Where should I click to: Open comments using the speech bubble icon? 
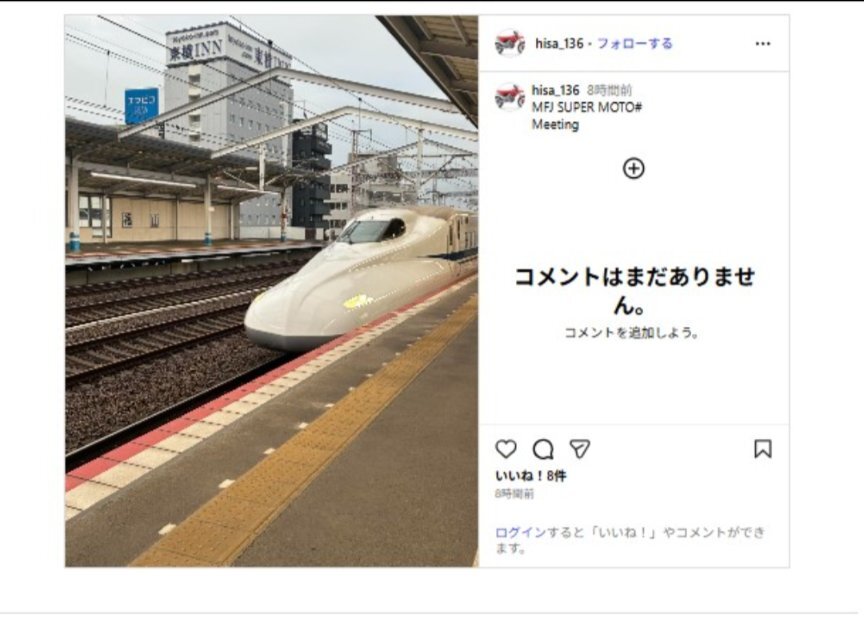coord(543,449)
